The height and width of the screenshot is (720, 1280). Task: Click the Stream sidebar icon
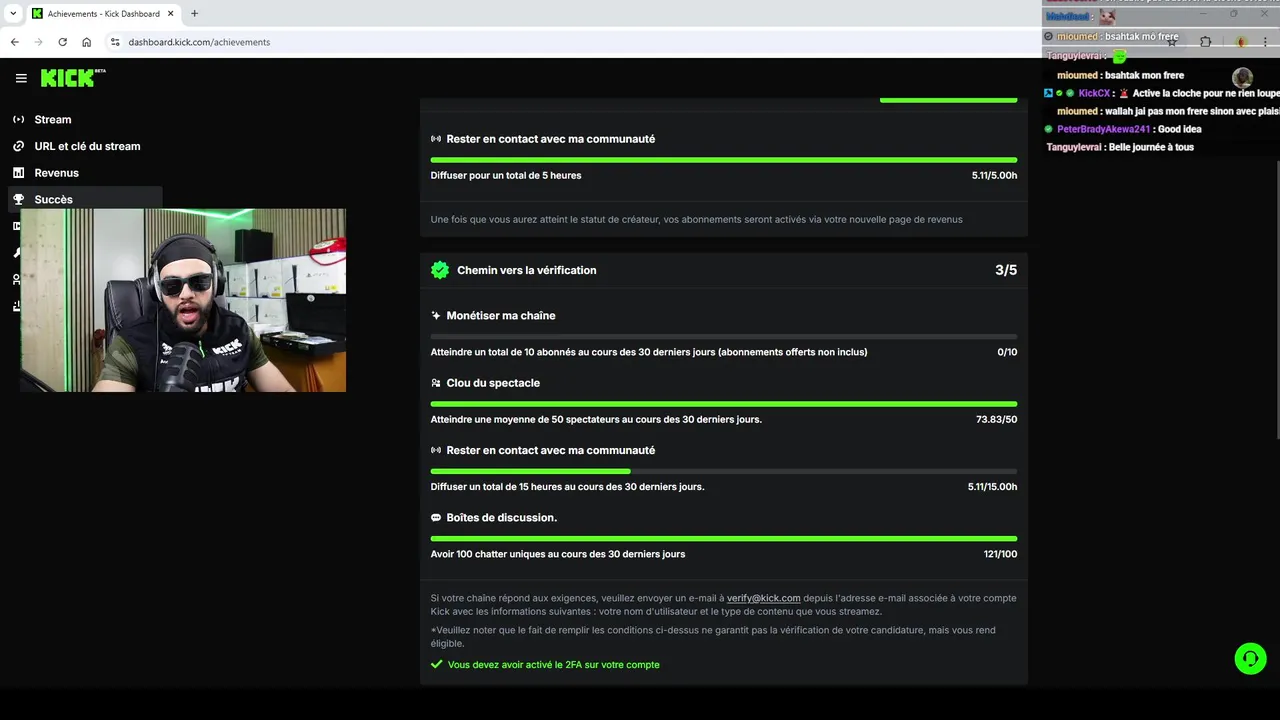click(x=18, y=119)
